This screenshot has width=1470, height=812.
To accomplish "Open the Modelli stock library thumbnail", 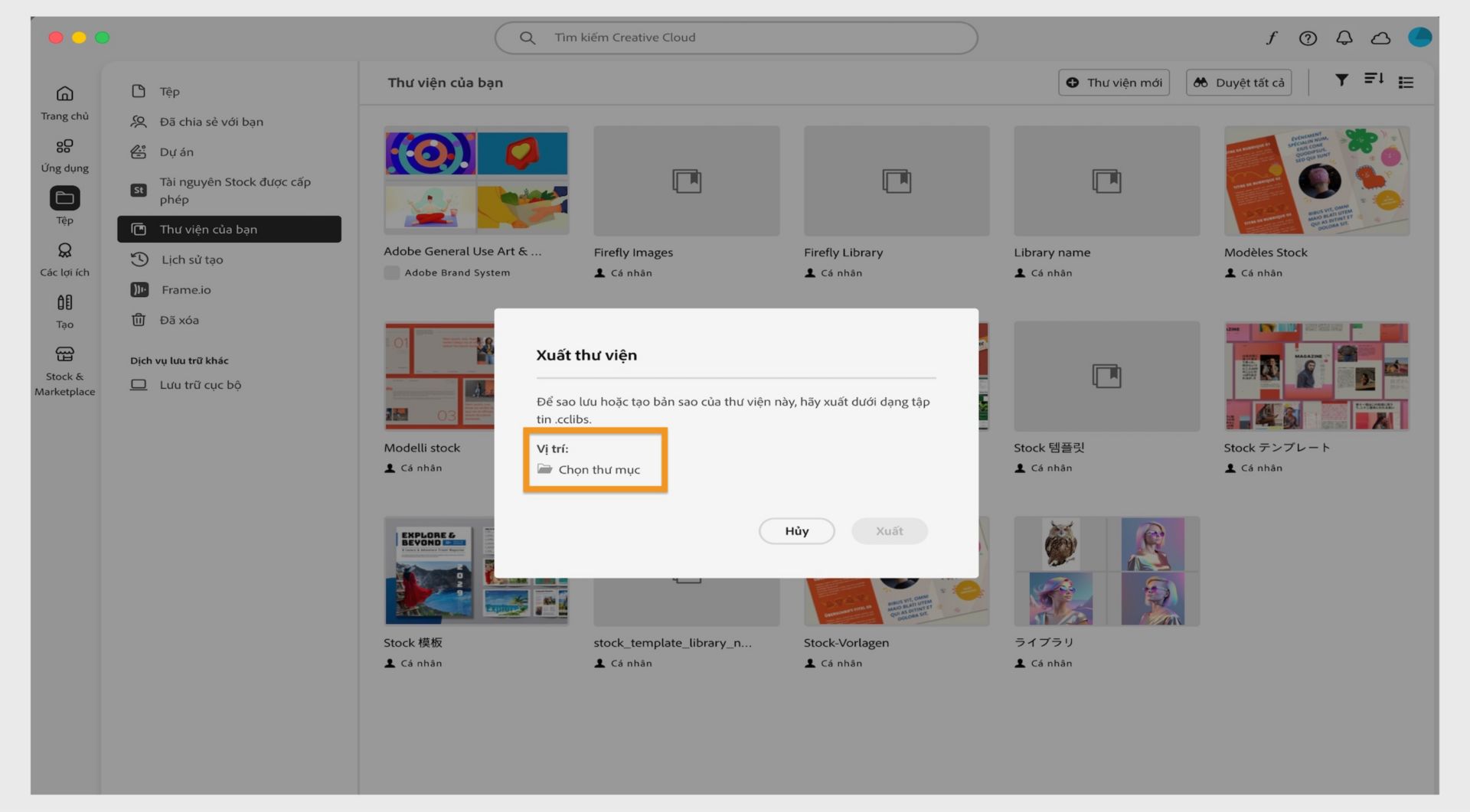I will click(x=439, y=376).
